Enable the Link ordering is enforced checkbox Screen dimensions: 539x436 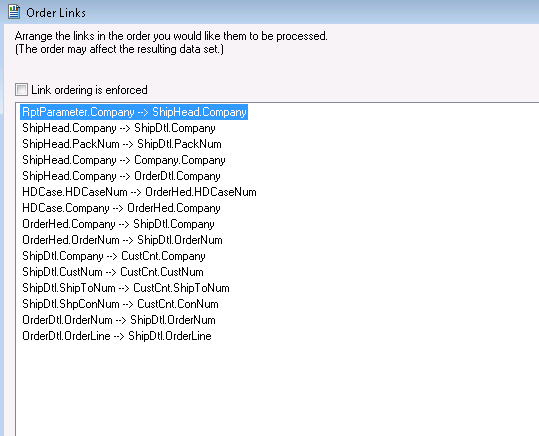(x=21, y=89)
